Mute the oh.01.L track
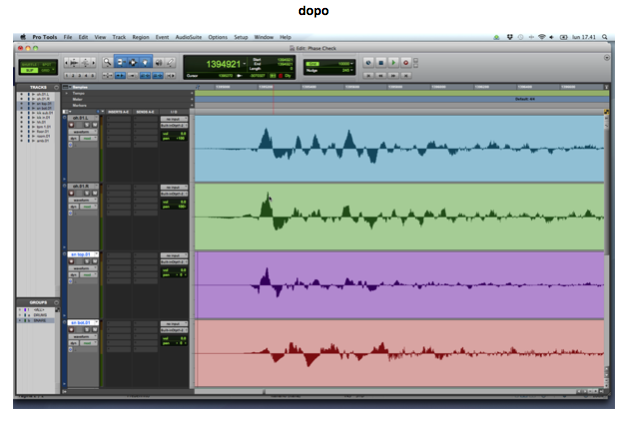Image resolution: width=632 pixels, height=432 pixels. (94, 125)
